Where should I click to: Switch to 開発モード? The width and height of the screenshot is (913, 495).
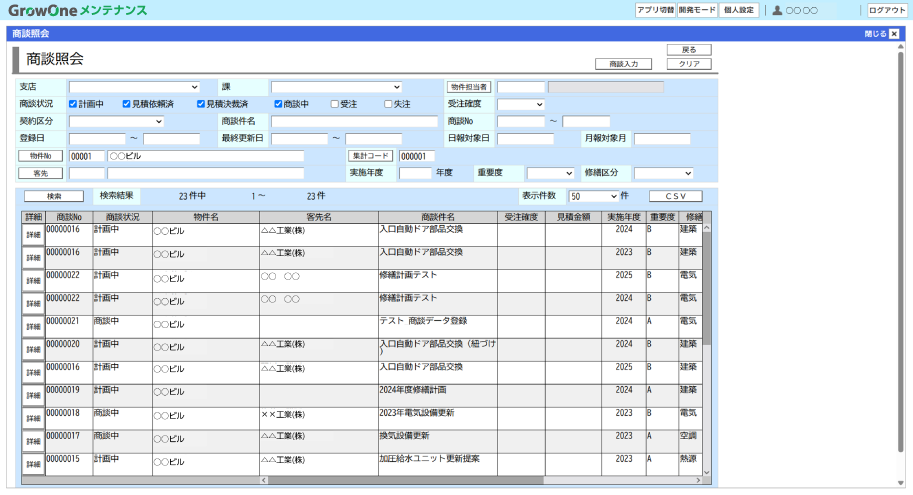[x=697, y=10]
